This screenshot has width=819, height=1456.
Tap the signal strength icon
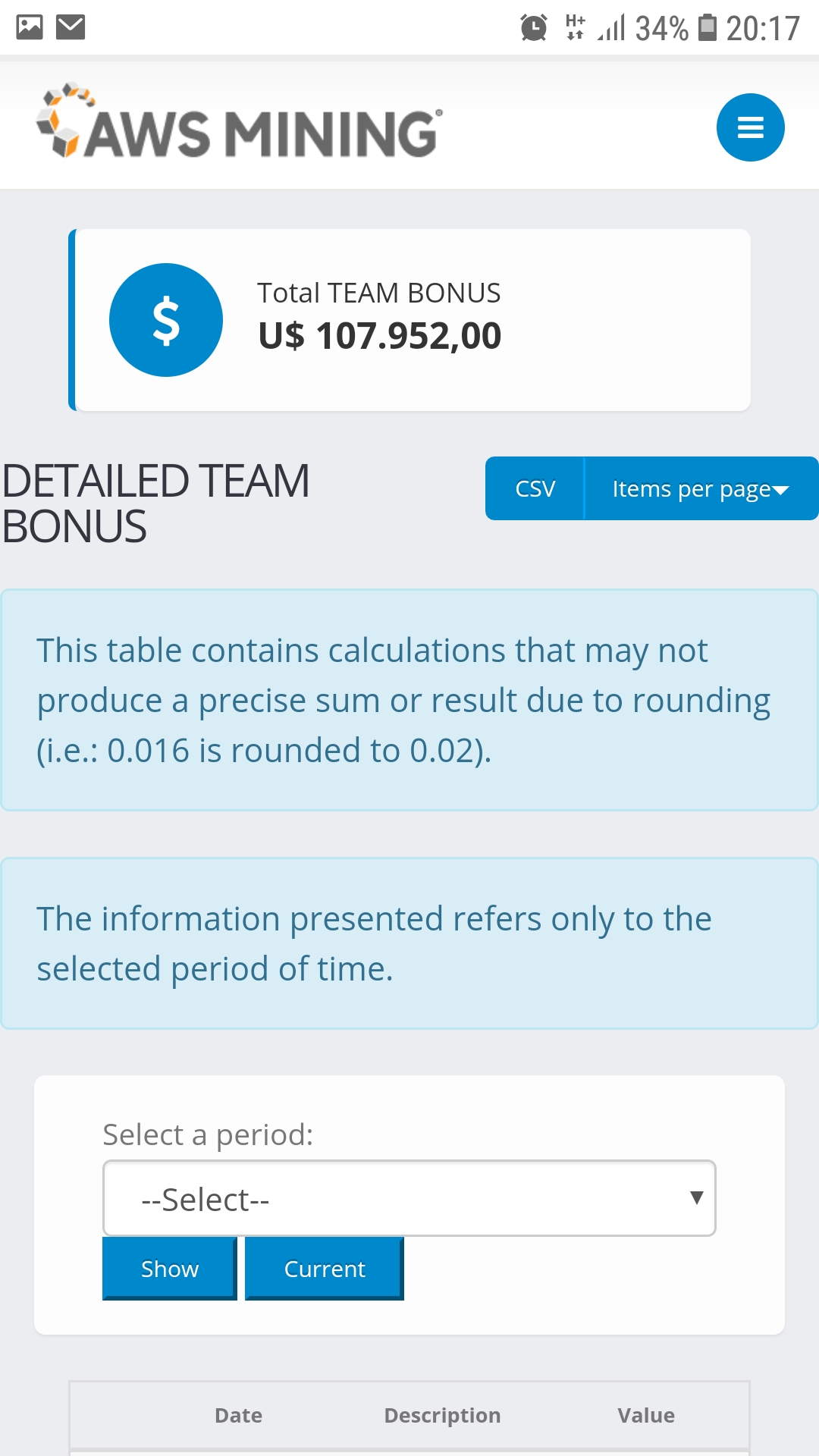611,28
